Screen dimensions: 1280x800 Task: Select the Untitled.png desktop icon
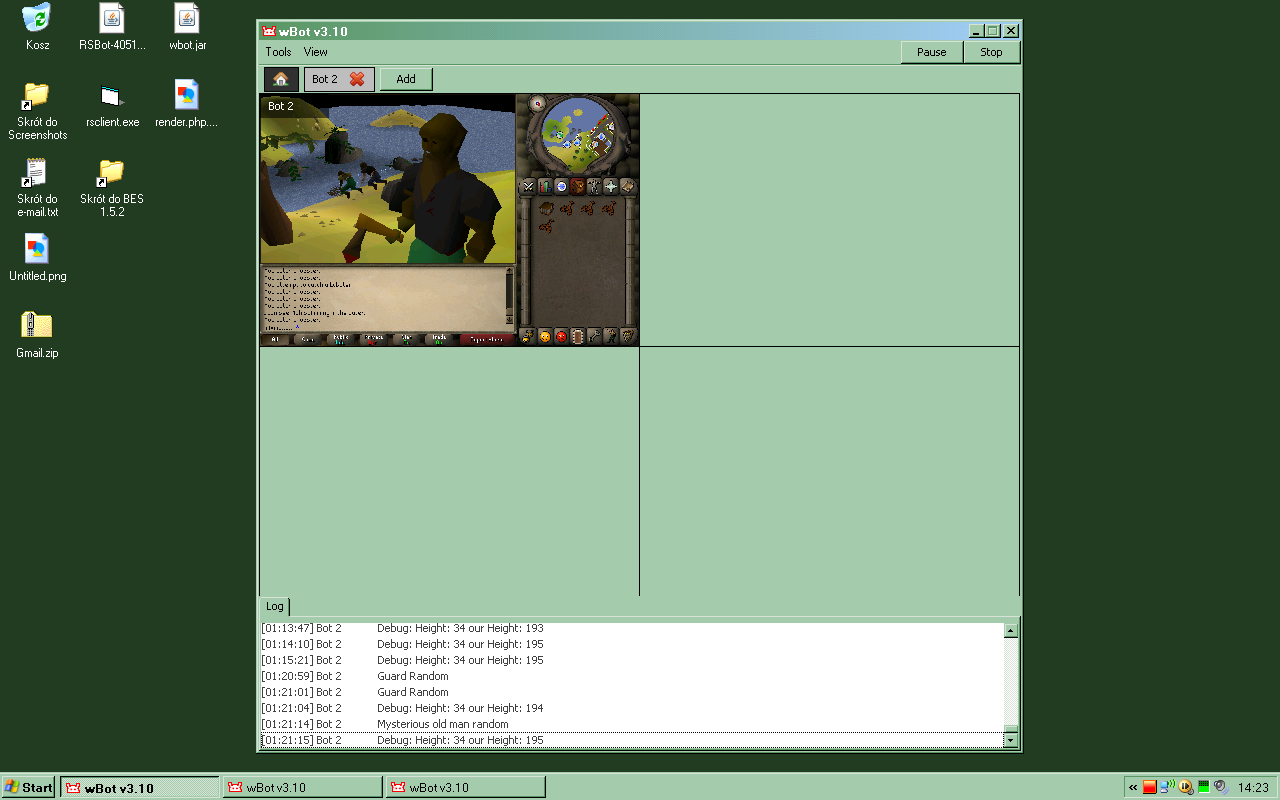point(37,258)
